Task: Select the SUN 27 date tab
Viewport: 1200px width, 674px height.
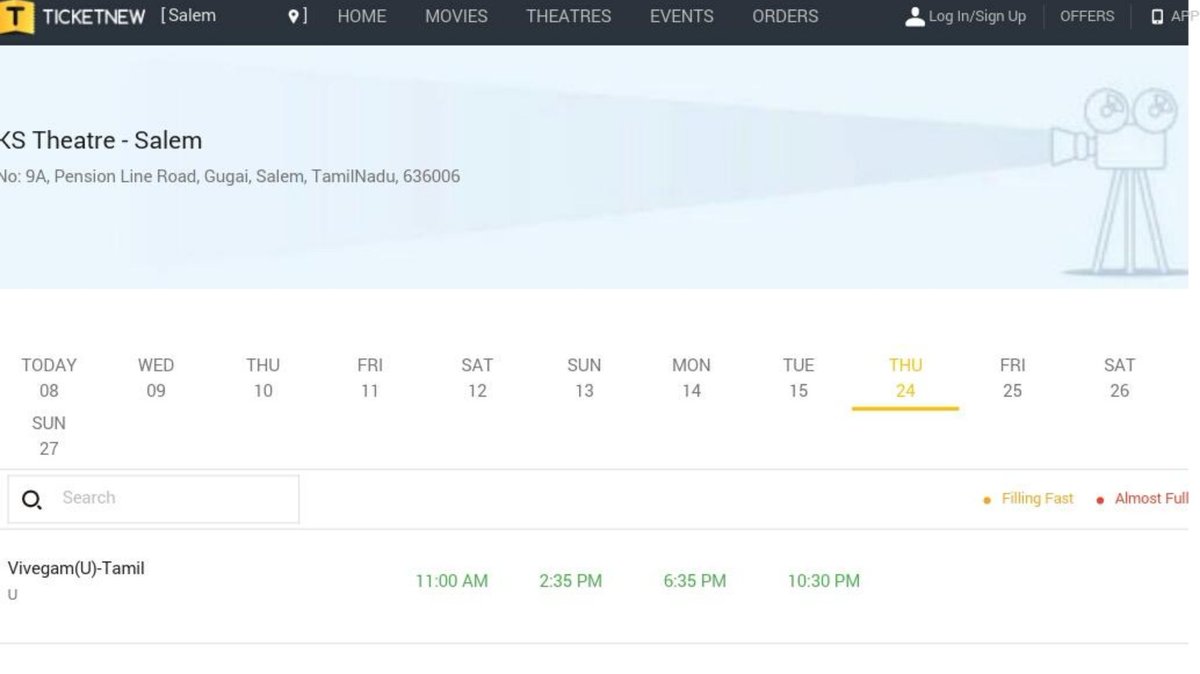Action: coord(49,436)
